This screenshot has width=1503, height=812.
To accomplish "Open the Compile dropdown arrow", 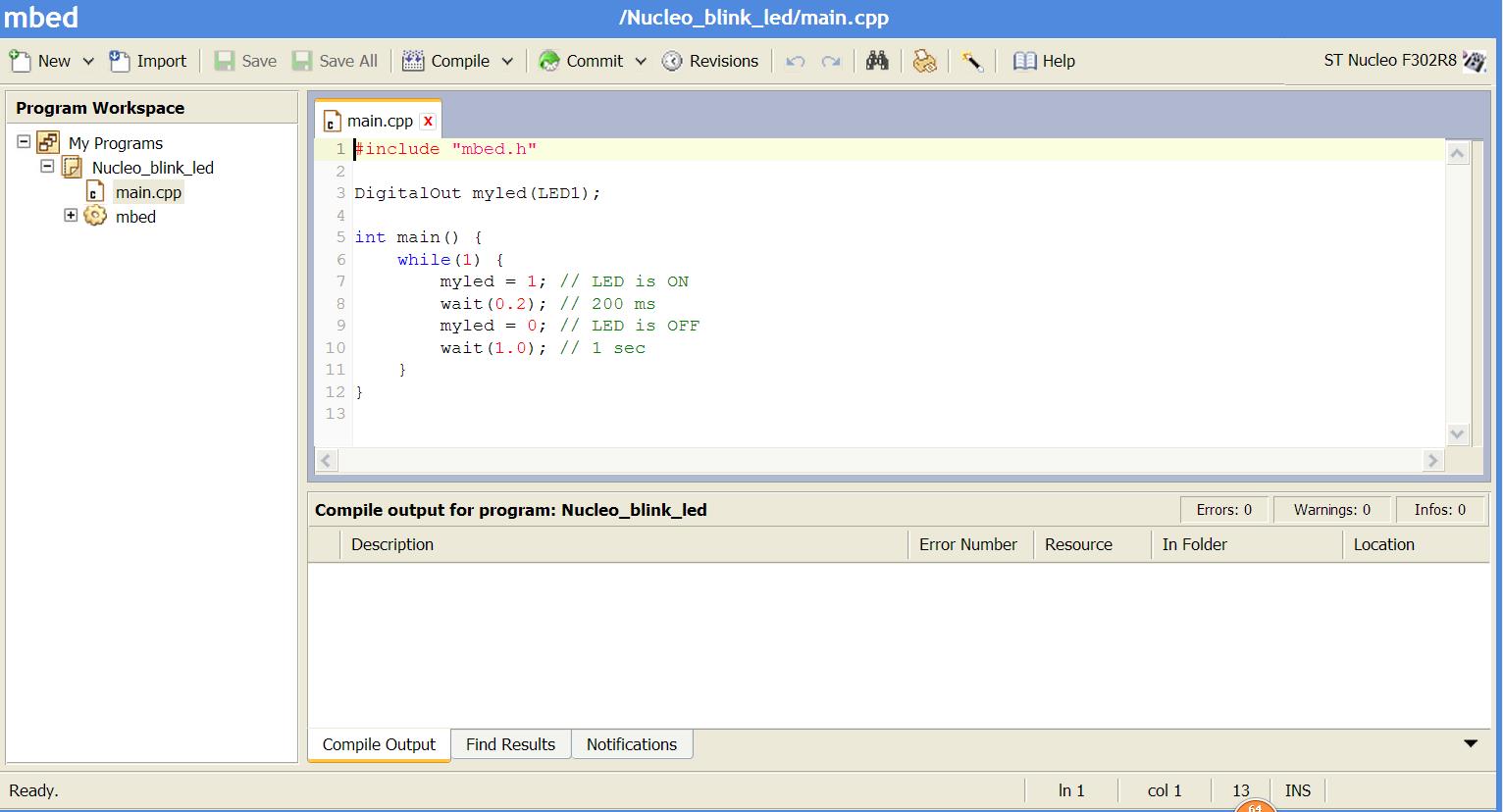I will 507,61.
